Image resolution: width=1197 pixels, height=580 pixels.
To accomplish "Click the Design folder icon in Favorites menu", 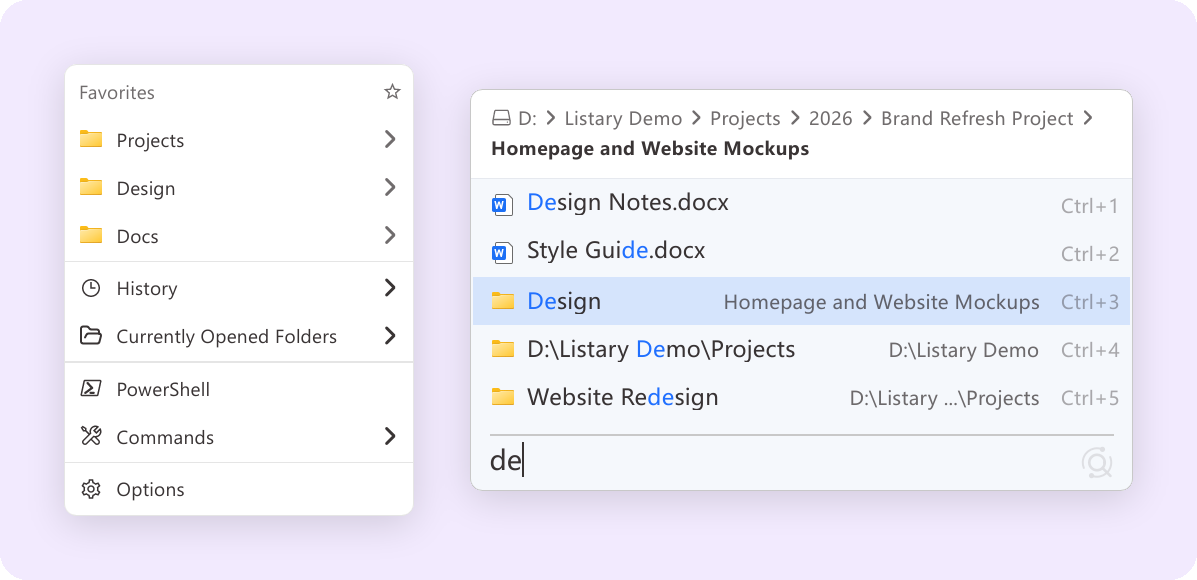I will (x=91, y=188).
